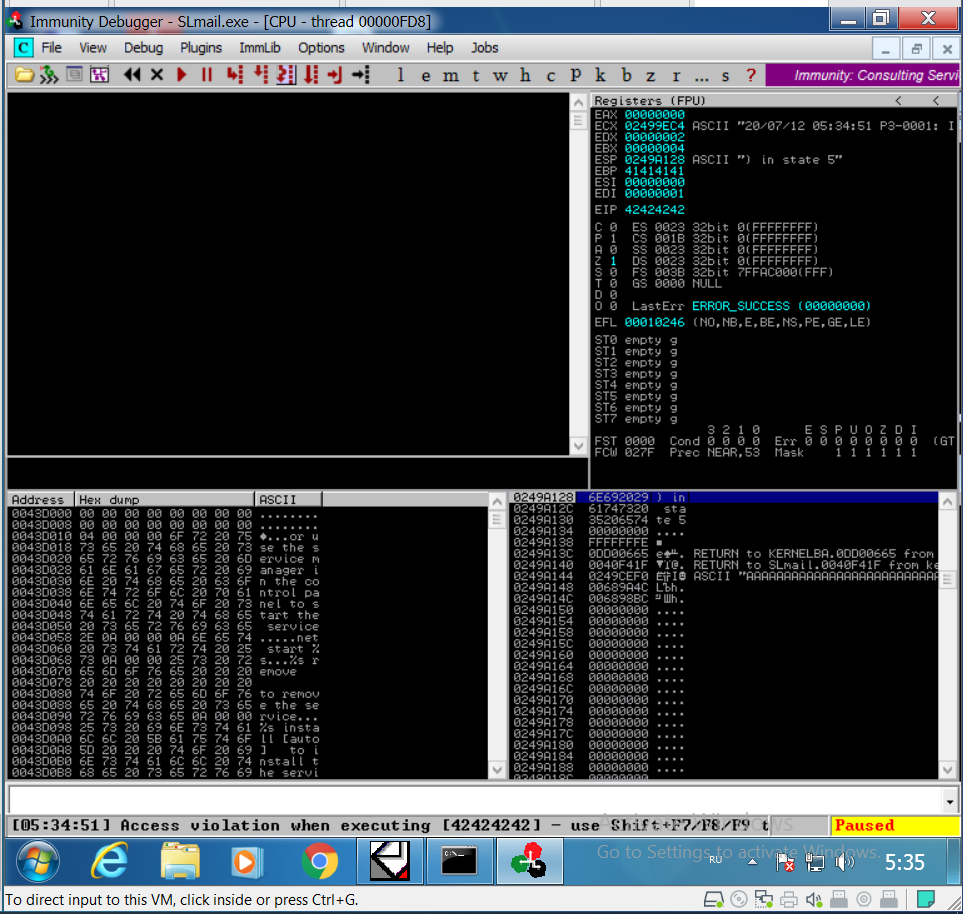The width and height of the screenshot is (963, 914).
Task: Restart the program with the rewind icon
Action: coord(132,75)
